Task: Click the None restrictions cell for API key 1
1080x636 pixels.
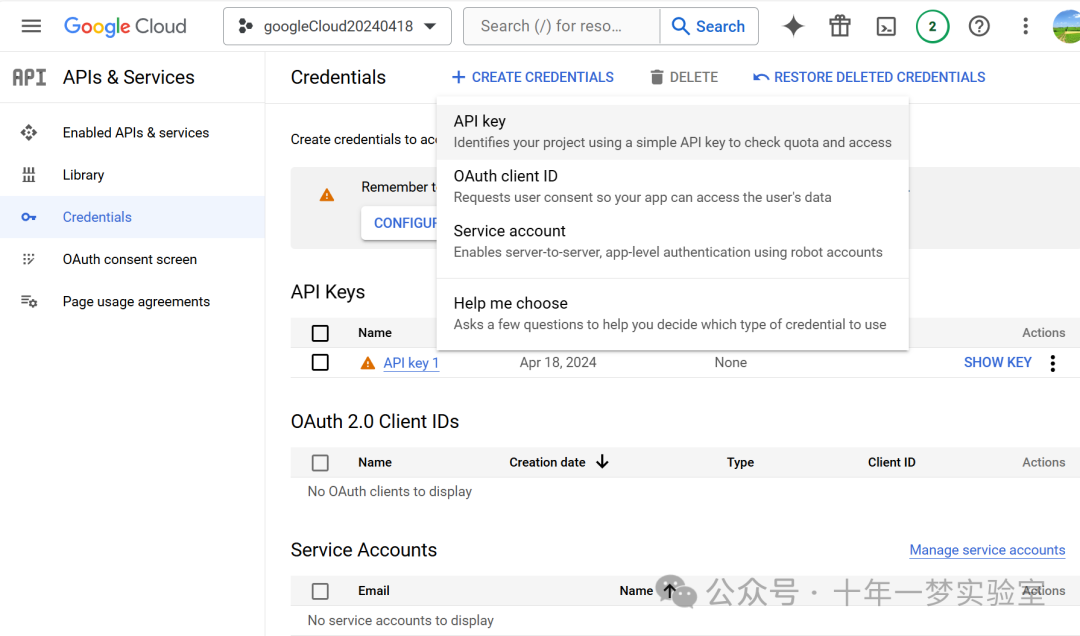Action: 731,362
